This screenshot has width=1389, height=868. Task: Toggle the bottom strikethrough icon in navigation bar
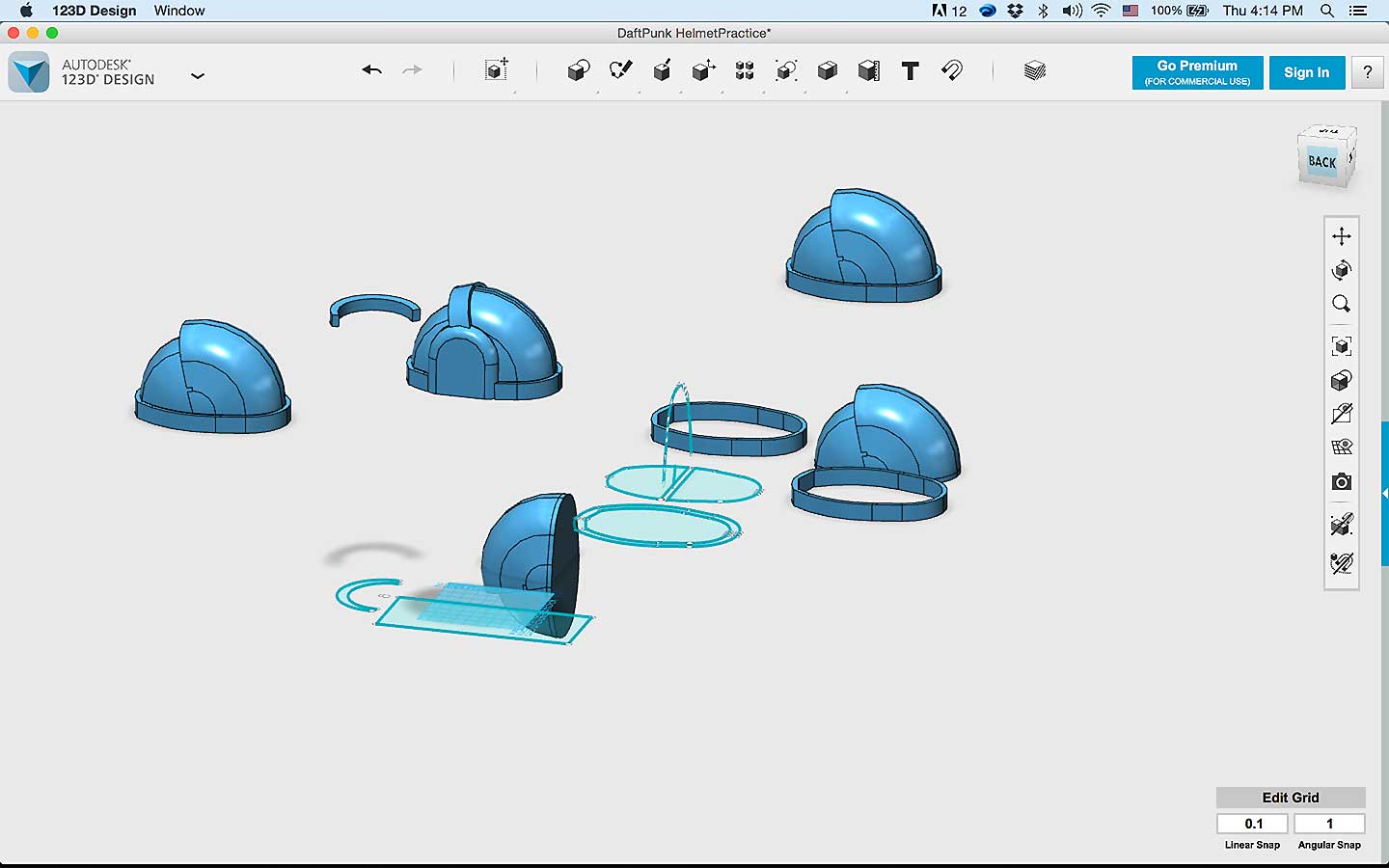click(1342, 562)
